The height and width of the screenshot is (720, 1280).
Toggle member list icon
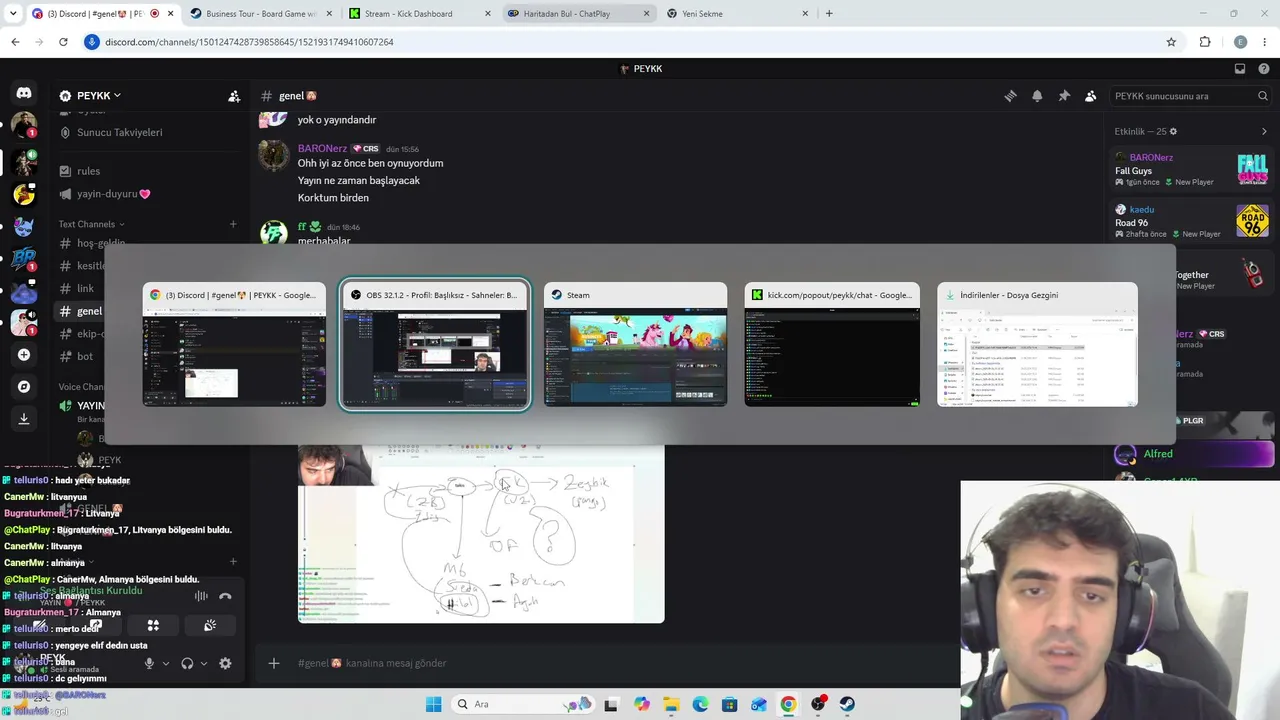tap(1091, 96)
